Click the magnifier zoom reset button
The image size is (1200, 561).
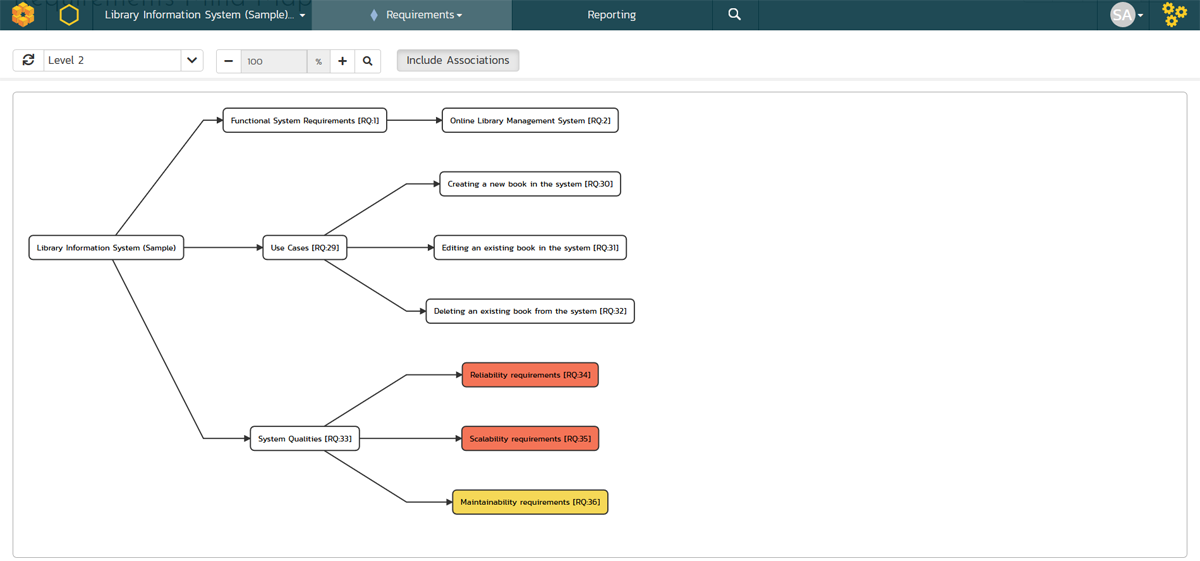pyautogui.click(x=368, y=61)
